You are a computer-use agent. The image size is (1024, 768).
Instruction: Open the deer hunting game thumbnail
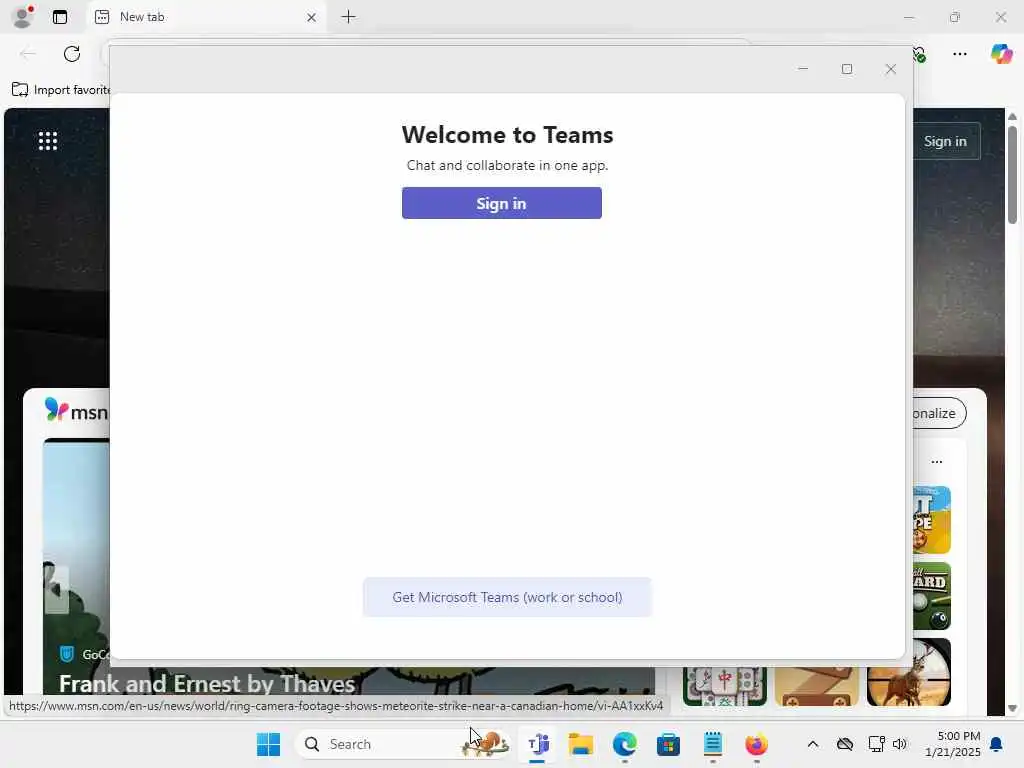coord(909,672)
